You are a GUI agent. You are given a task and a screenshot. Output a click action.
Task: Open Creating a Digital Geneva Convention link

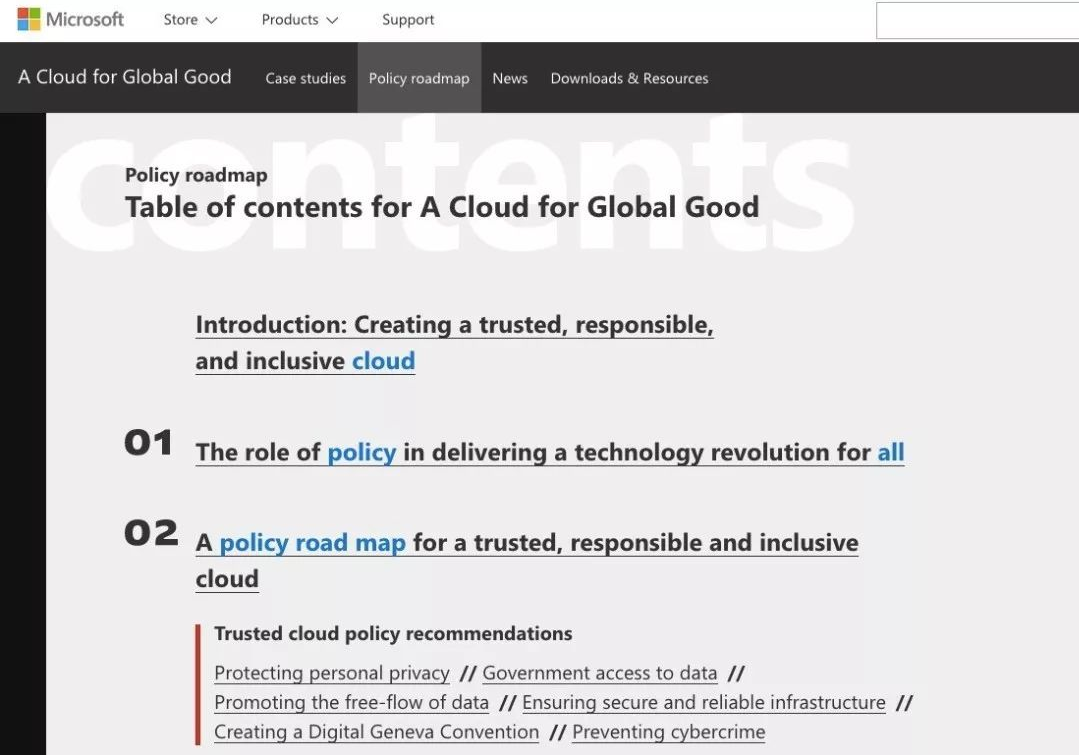pos(376,732)
